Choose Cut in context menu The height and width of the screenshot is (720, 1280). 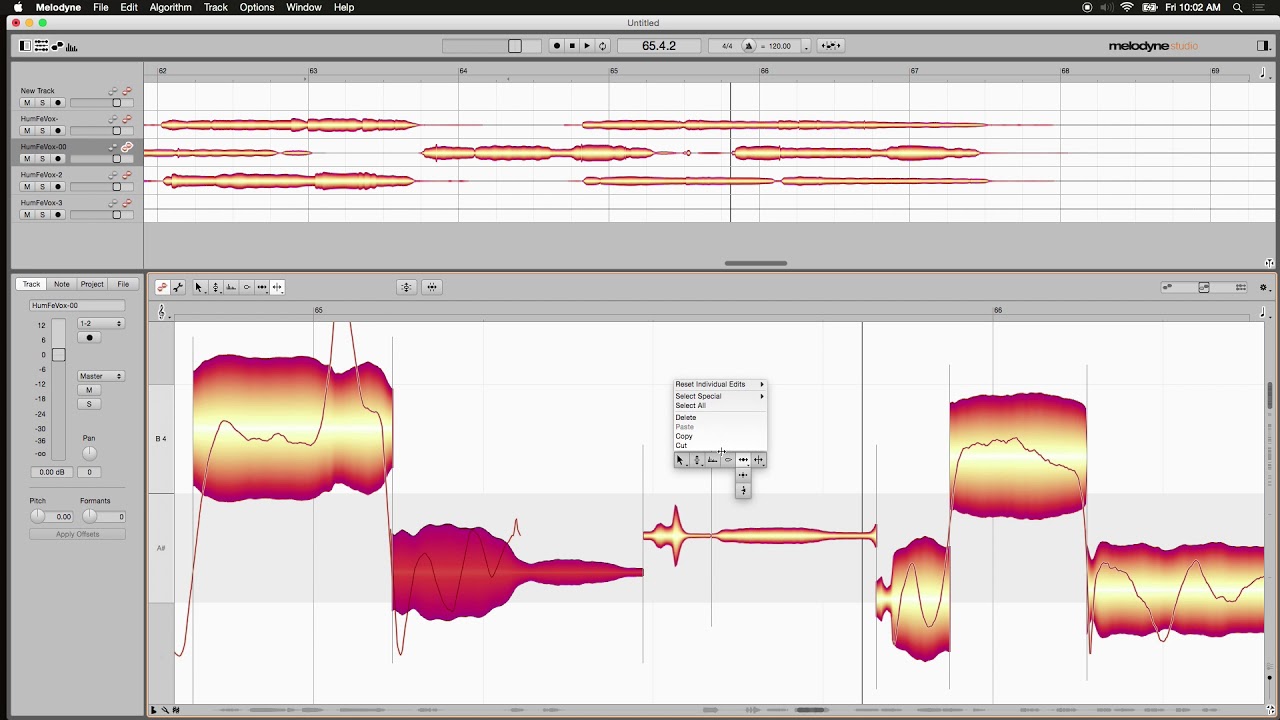(x=681, y=445)
